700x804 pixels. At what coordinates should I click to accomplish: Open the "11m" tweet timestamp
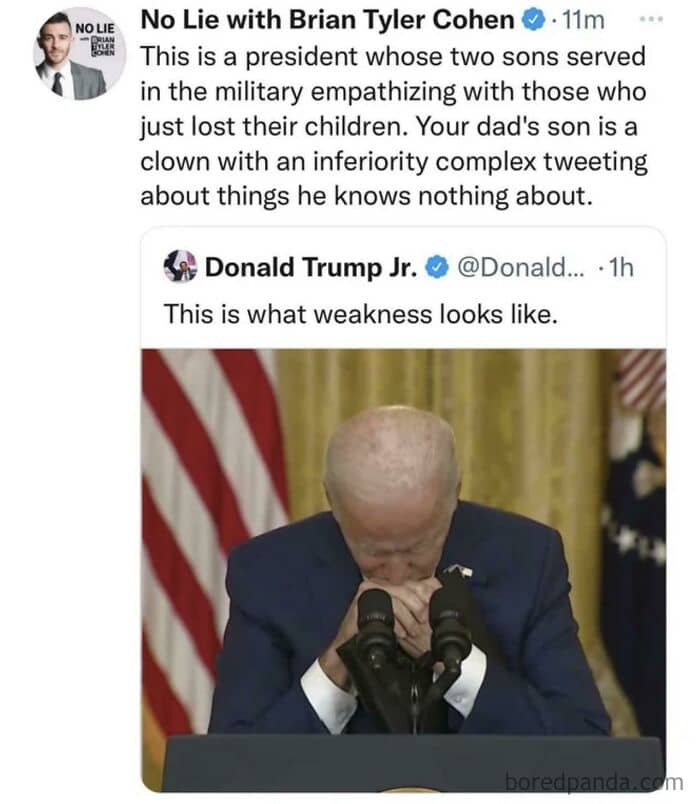[583, 21]
